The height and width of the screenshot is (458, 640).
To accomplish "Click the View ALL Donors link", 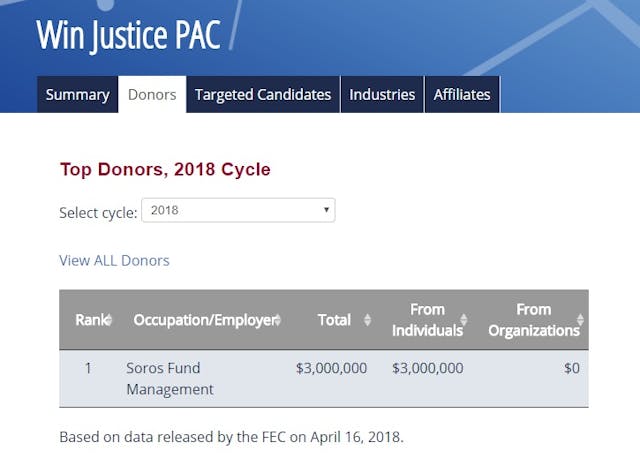I will point(114,260).
